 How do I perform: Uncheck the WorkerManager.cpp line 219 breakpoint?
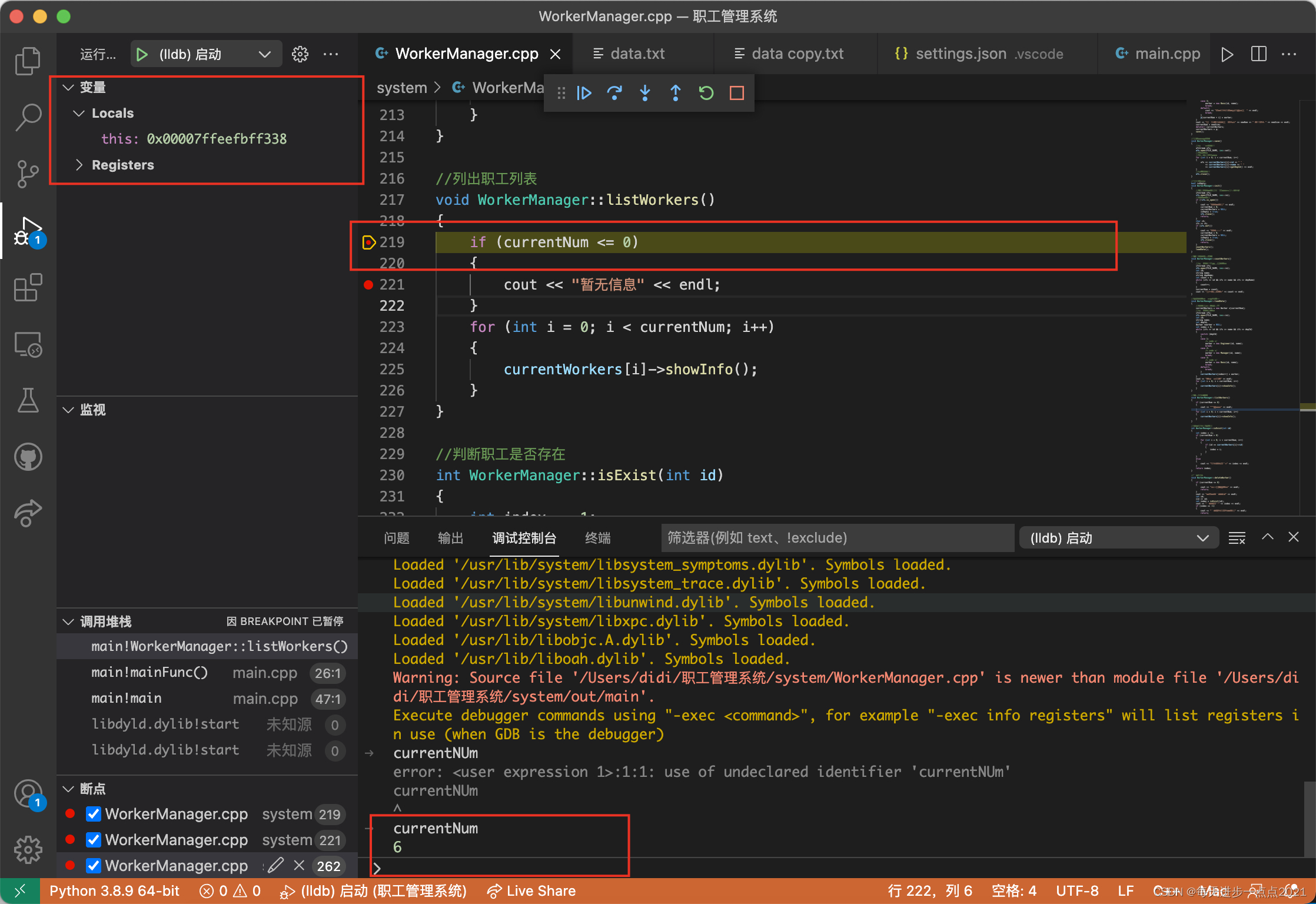(x=93, y=814)
